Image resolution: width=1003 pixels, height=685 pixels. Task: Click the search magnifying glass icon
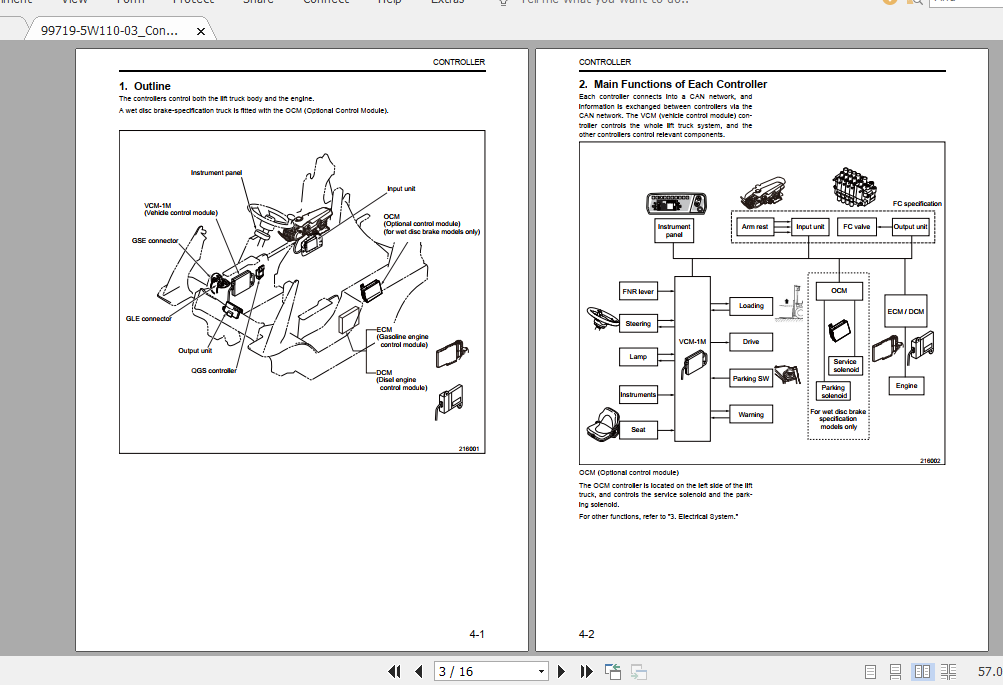pos(914,4)
